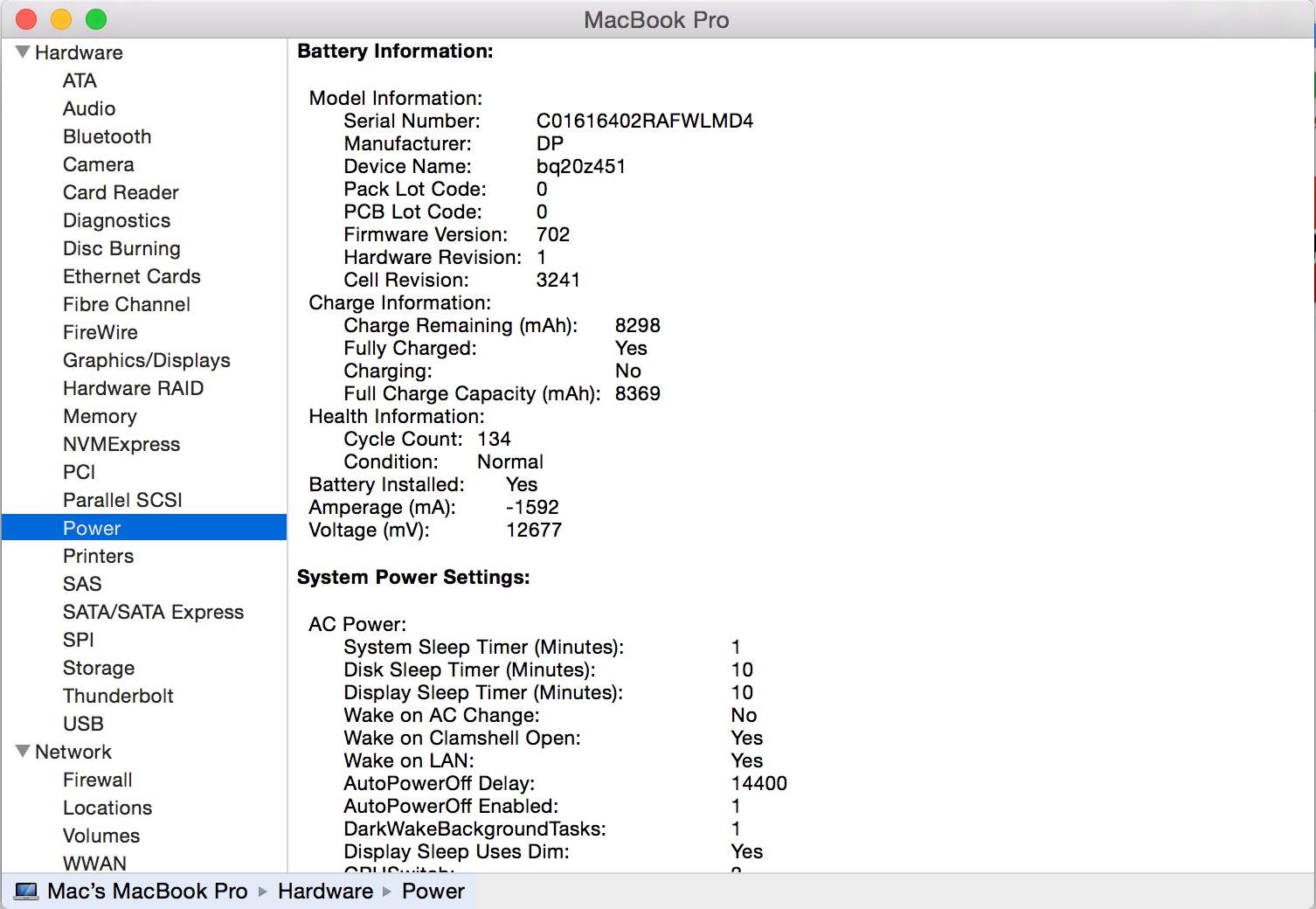
Task: Click Hardware breadcrumb in path bar
Action: tap(325, 892)
